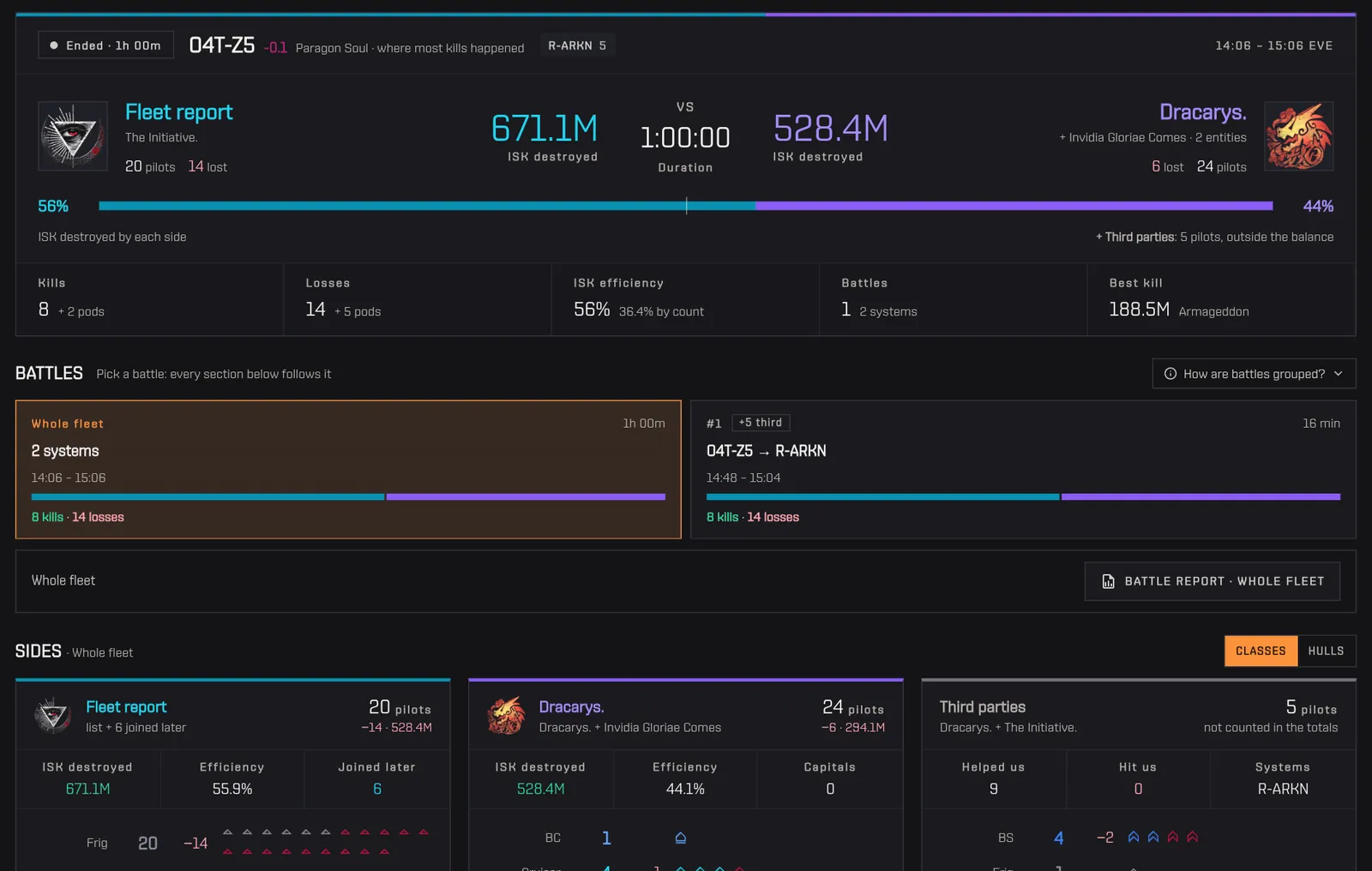Click the '16 min' battle length
This screenshot has width=1372, height=871.
pyautogui.click(x=1321, y=423)
